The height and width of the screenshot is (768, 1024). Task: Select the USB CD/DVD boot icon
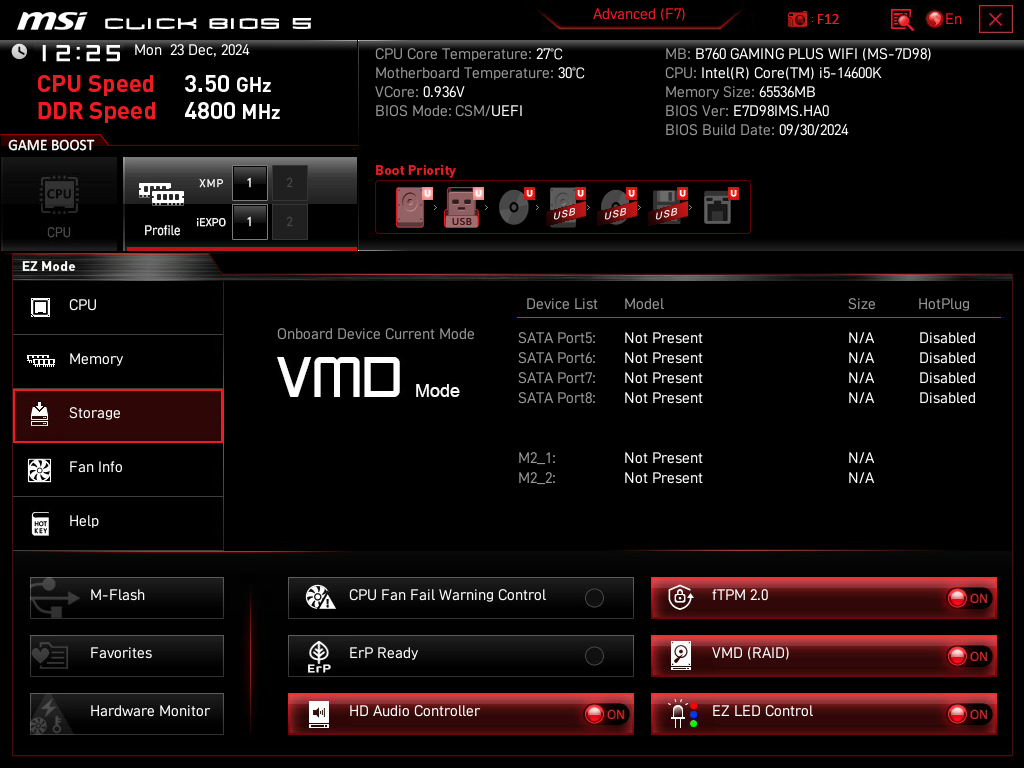pos(616,207)
